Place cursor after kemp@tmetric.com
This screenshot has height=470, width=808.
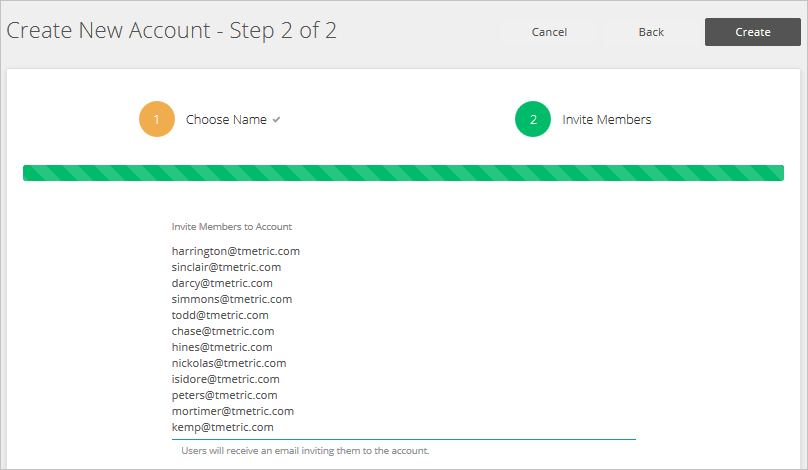click(x=274, y=427)
